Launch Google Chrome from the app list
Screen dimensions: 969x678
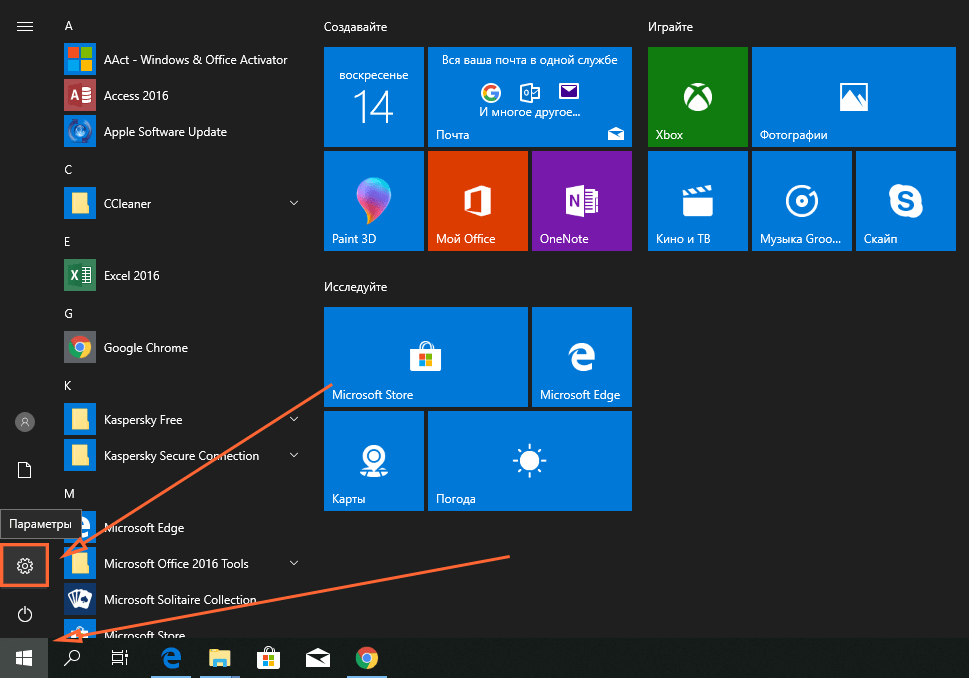tap(184, 347)
